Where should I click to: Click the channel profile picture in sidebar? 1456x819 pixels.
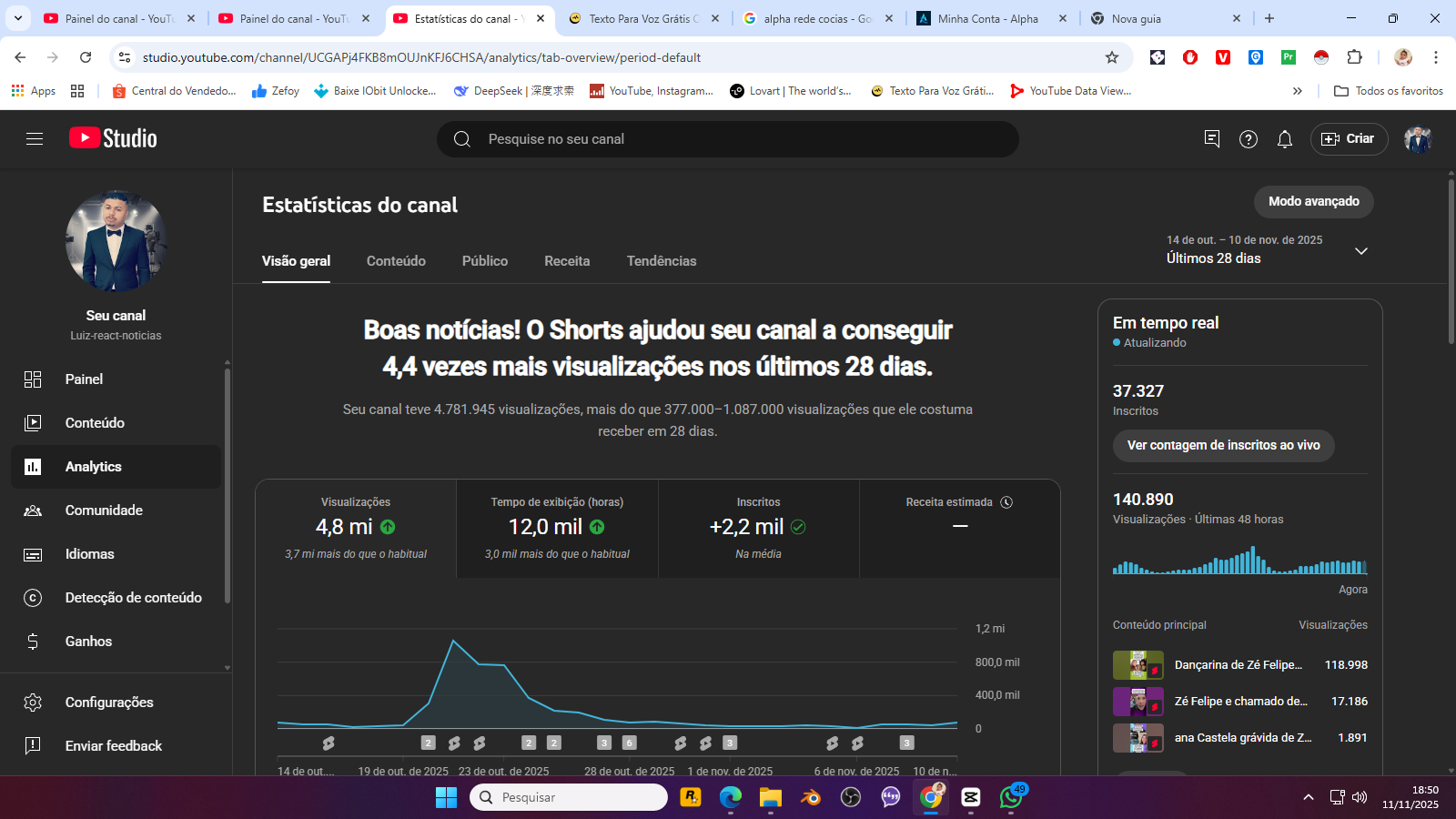click(x=116, y=241)
